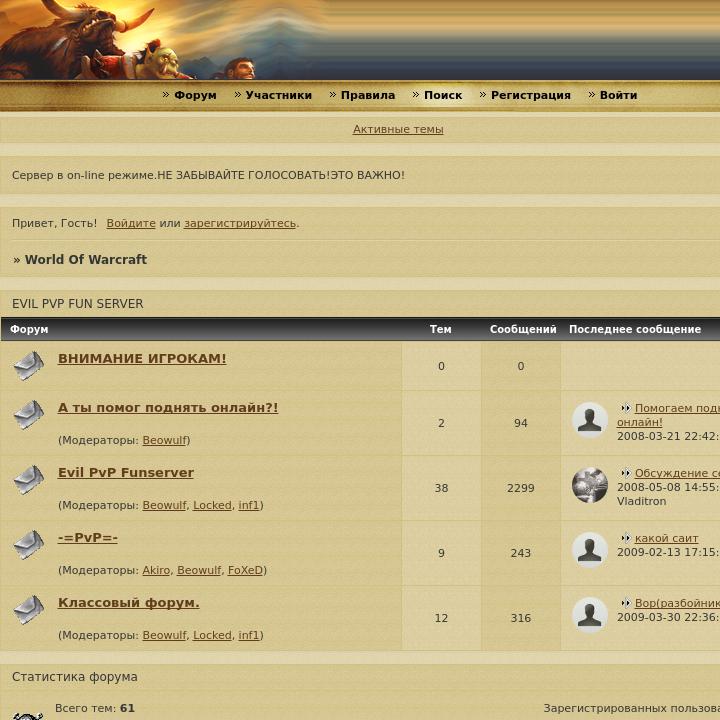This screenshot has width=720, height=720.
Task: Click the EVIL PVP FUN SERVER category title
Action: 78,304
